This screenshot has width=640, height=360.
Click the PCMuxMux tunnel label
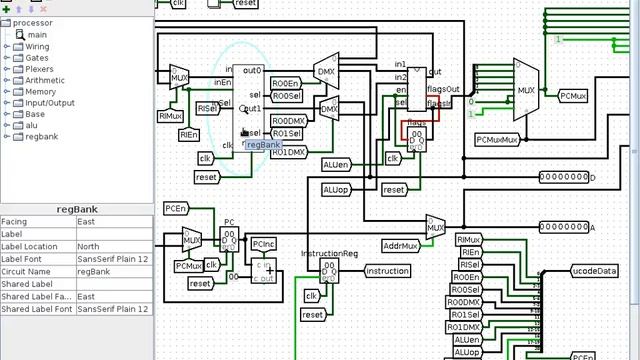(x=497, y=140)
